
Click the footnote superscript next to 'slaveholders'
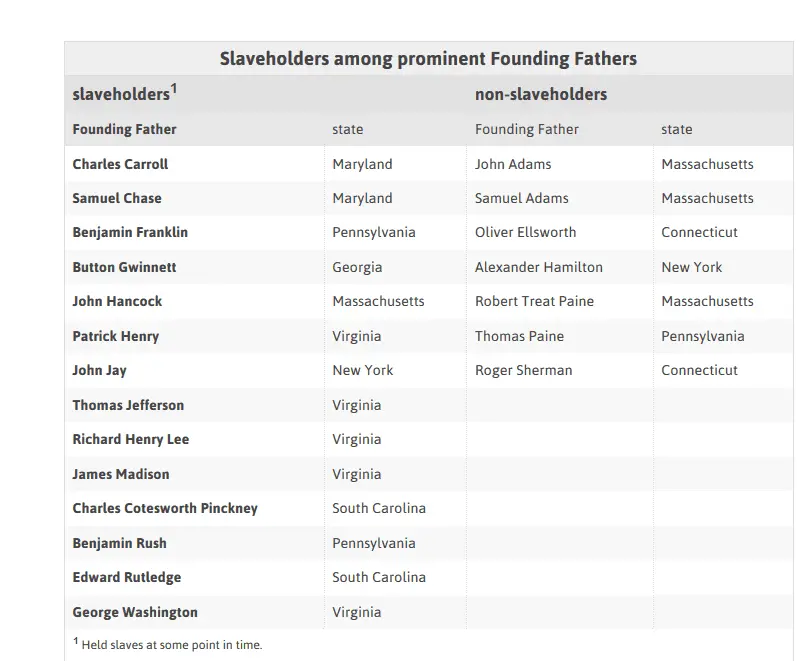(x=174, y=89)
